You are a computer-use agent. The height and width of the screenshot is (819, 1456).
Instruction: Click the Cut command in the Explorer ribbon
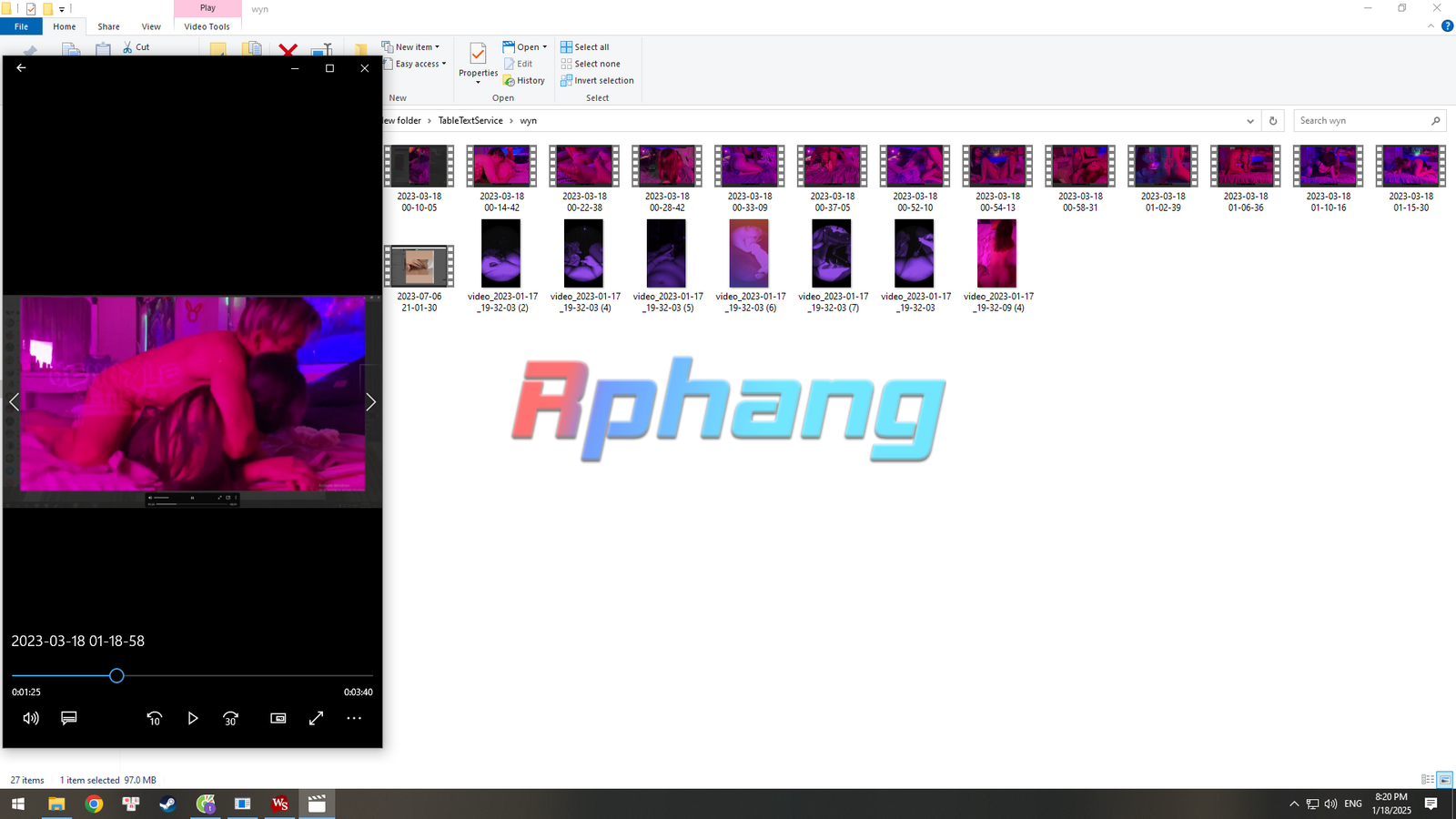(x=136, y=47)
